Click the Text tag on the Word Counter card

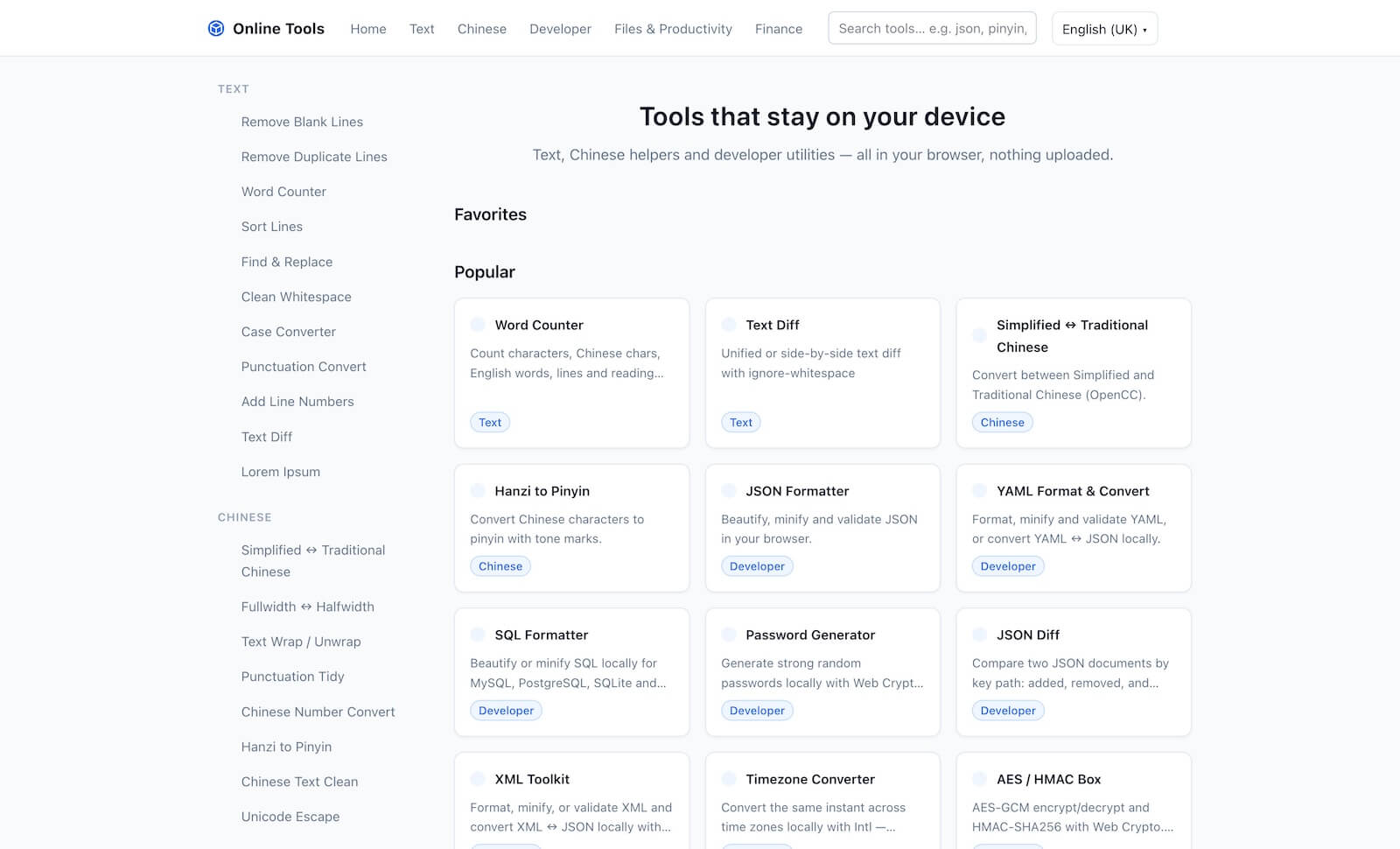tap(490, 423)
